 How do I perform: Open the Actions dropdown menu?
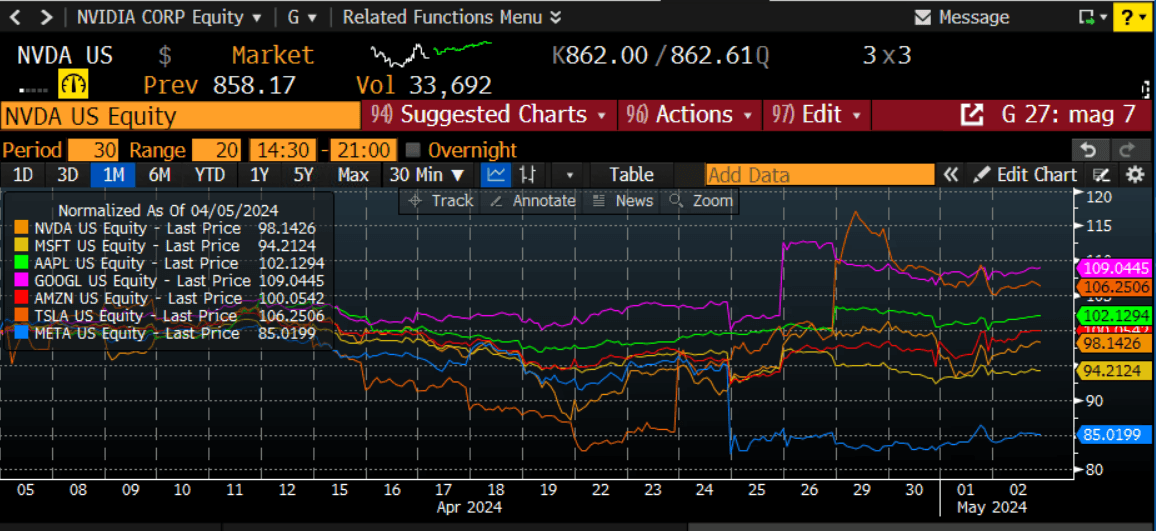690,115
